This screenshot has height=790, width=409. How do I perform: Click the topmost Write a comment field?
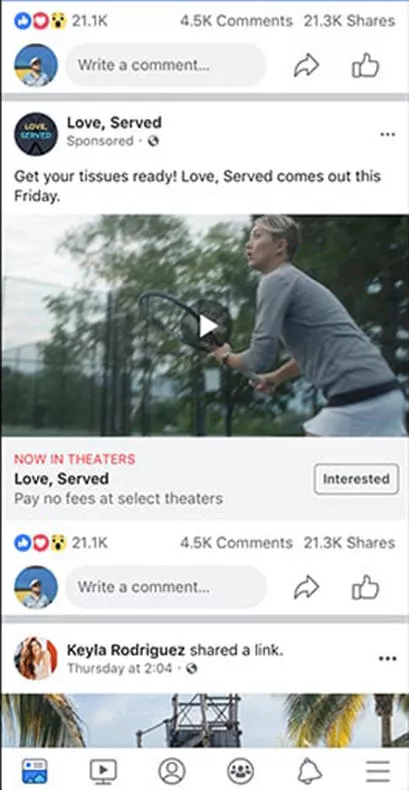tap(166, 65)
